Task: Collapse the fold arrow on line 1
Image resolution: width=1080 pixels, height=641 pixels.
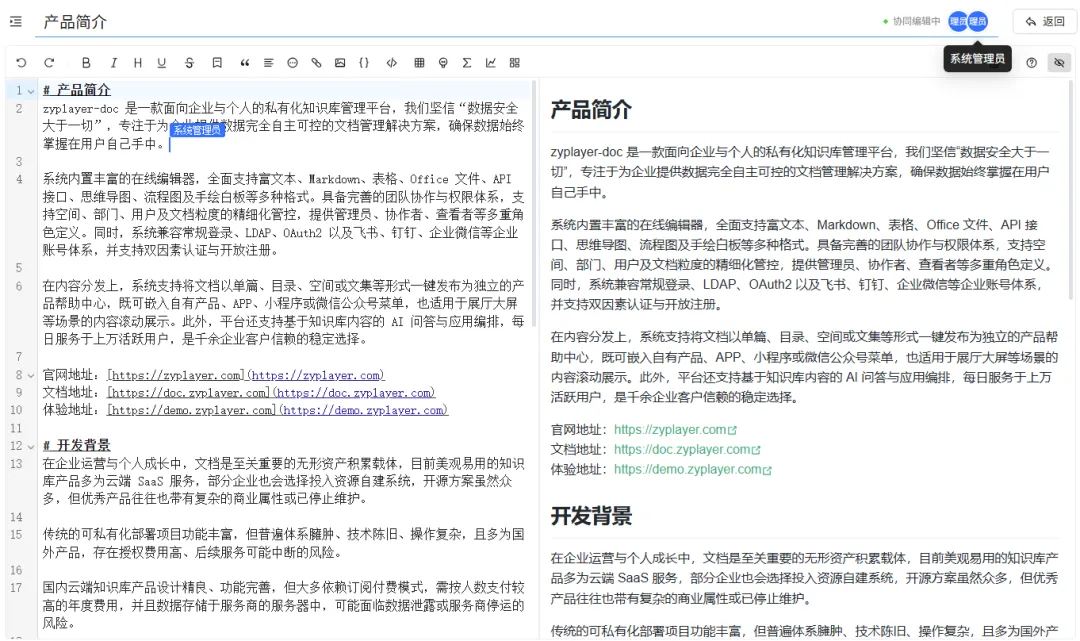Action: (x=31, y=90)
